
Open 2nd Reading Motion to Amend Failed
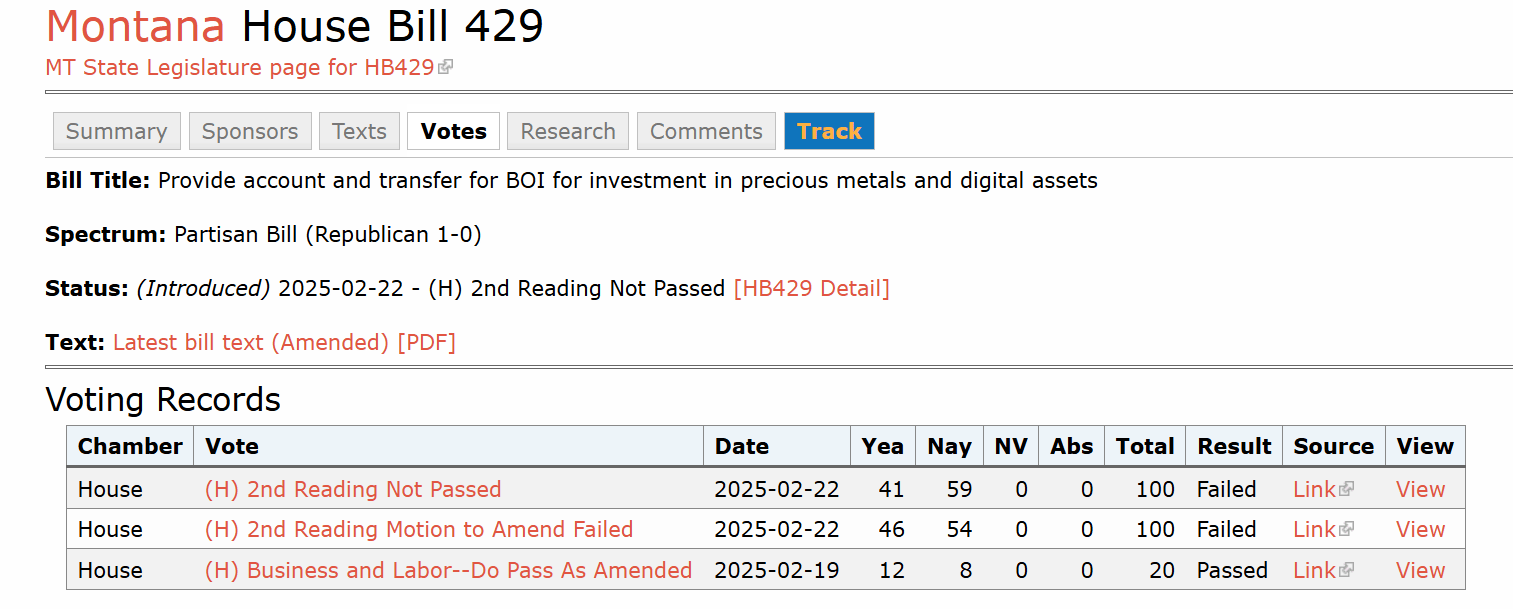pos(419,530)
